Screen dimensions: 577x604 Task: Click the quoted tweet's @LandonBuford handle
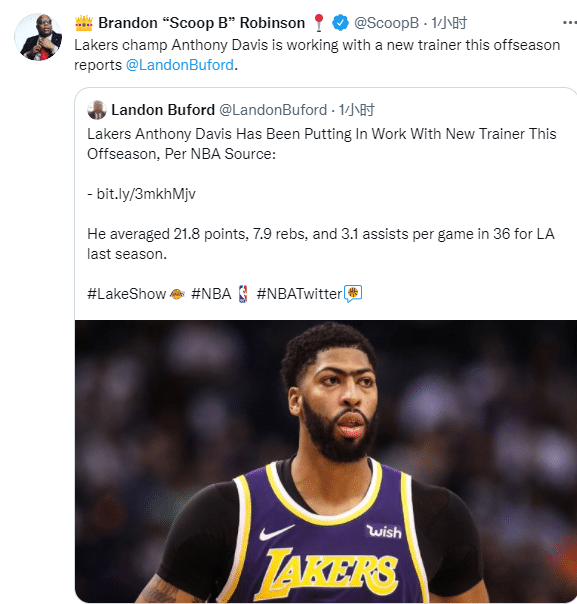[273, 110]
